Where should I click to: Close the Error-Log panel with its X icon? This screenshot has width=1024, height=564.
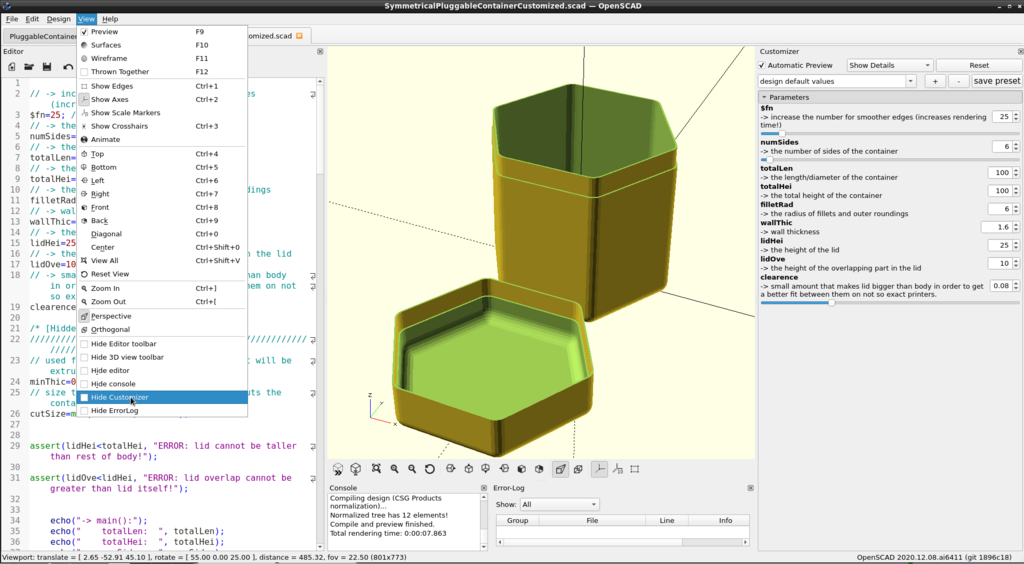coord(750,488)
